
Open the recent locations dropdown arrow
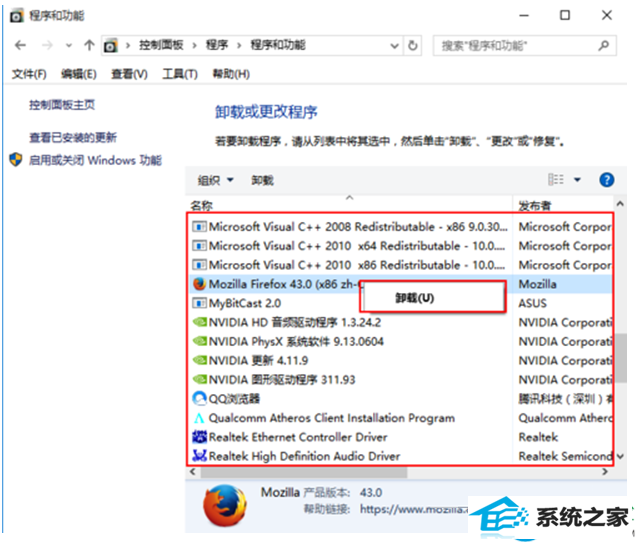(69, 46)
